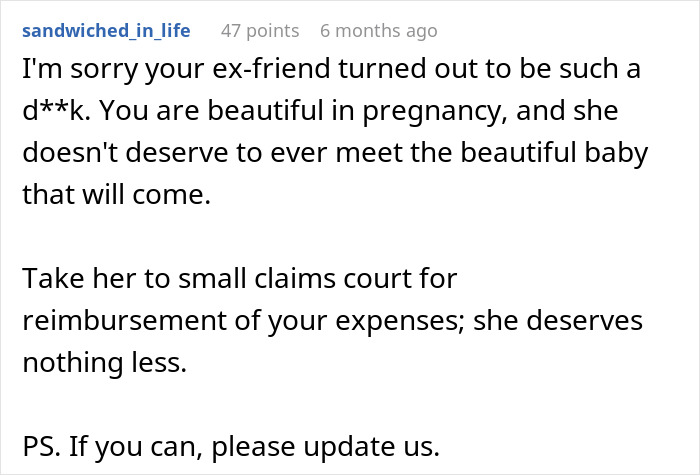Click the words "Take her"
The image size is (700, 475).
coord(69,280)
